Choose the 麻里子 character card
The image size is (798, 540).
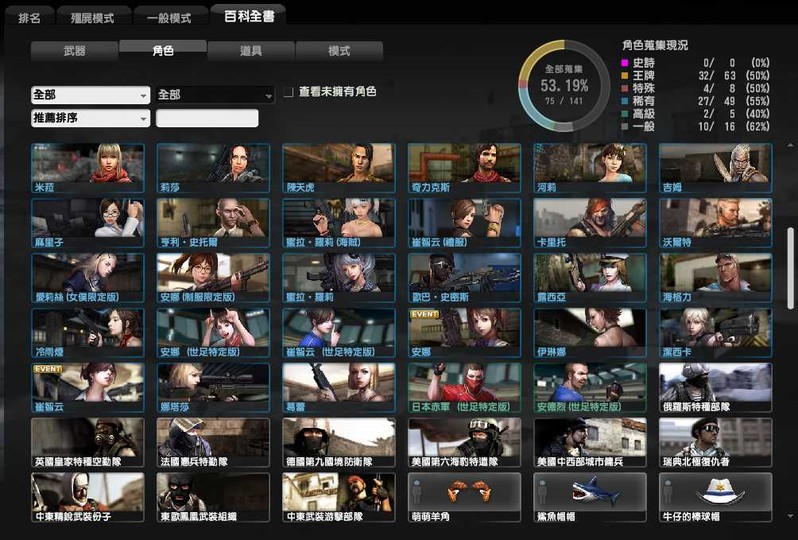tap(88, 223)
